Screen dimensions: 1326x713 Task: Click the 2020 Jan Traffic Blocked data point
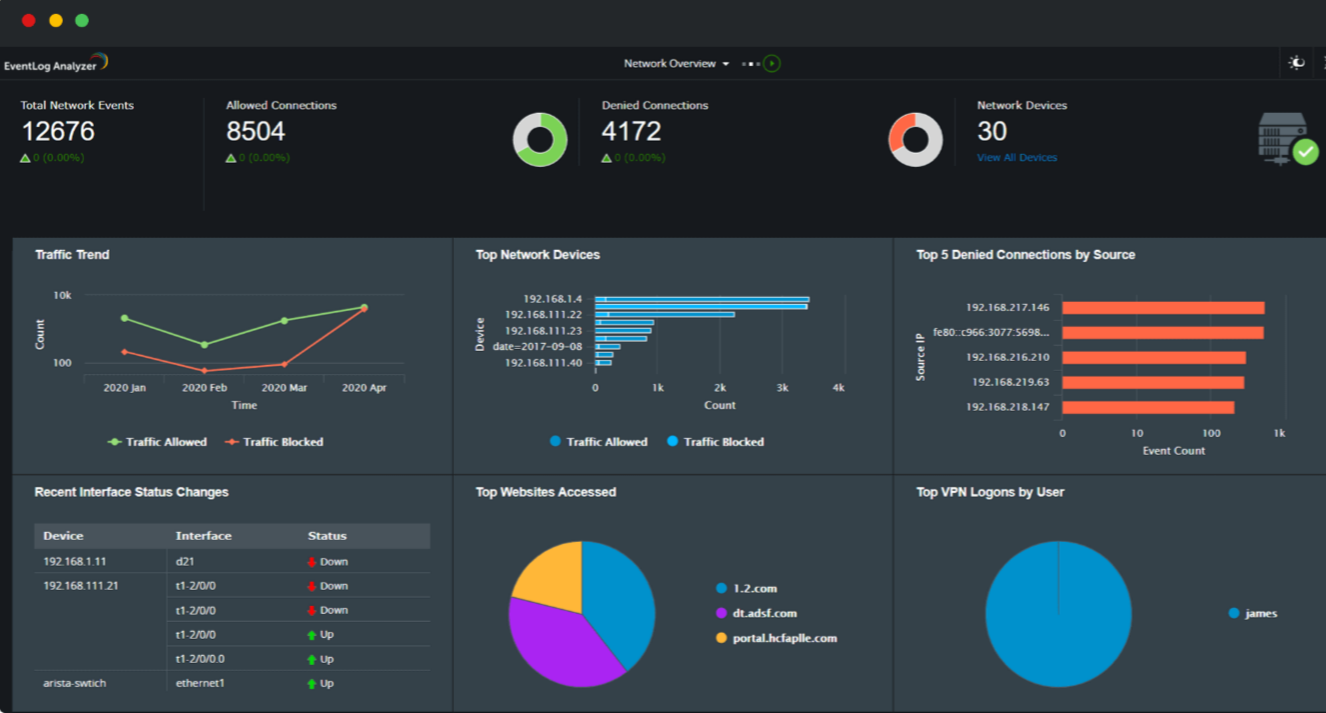point(124,352)
